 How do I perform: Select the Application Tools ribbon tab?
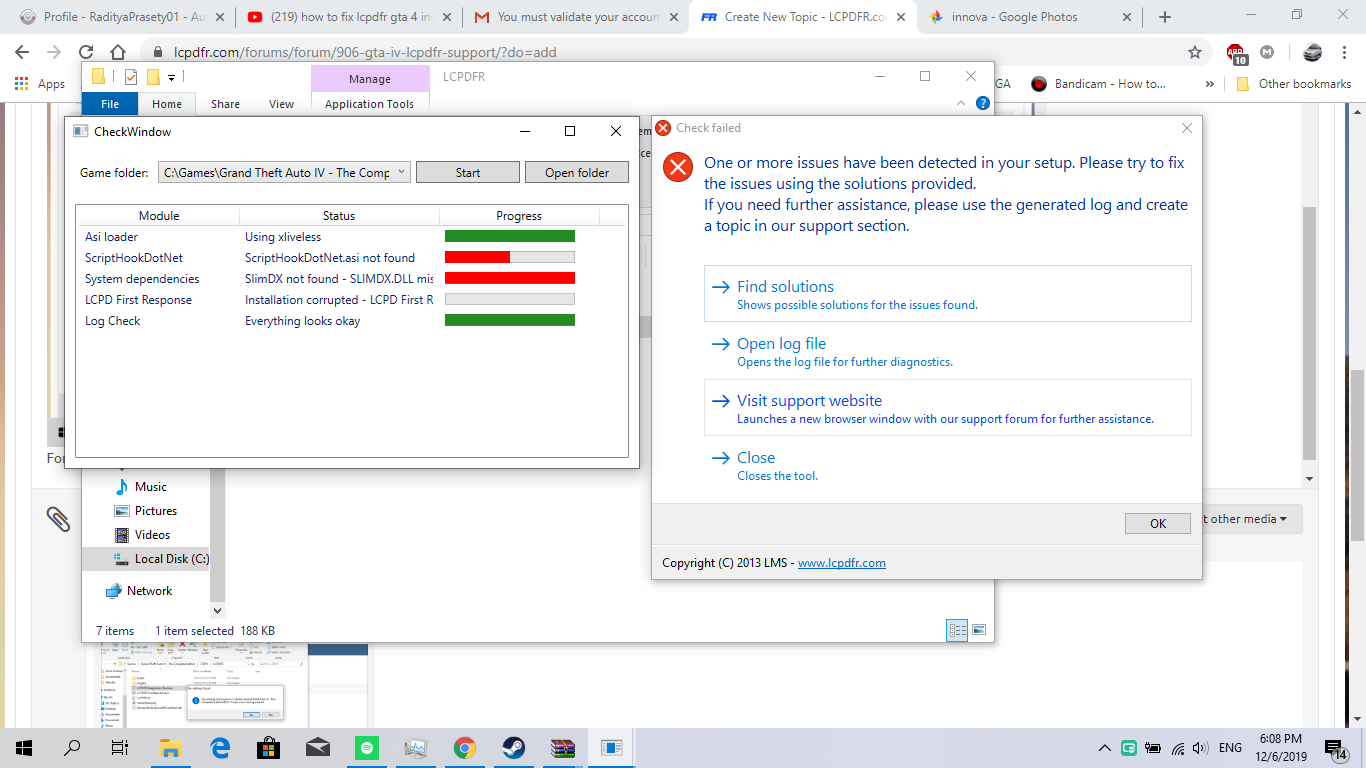tap(369, 104)
